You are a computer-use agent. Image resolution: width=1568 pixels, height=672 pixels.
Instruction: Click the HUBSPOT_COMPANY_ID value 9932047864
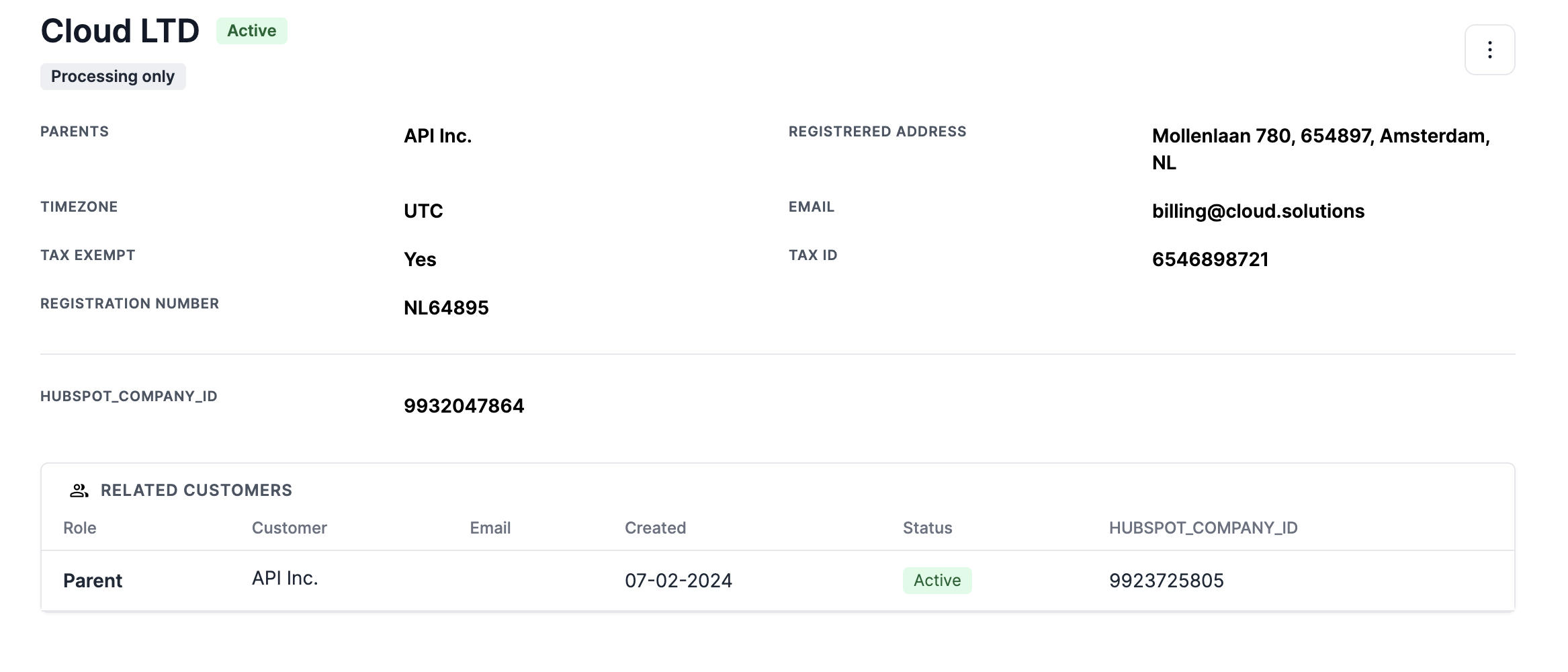(x=464, y=405)
